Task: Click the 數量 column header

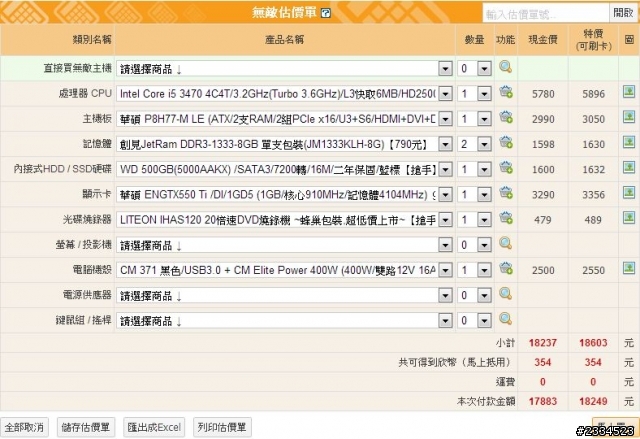Action: (474, 40)
